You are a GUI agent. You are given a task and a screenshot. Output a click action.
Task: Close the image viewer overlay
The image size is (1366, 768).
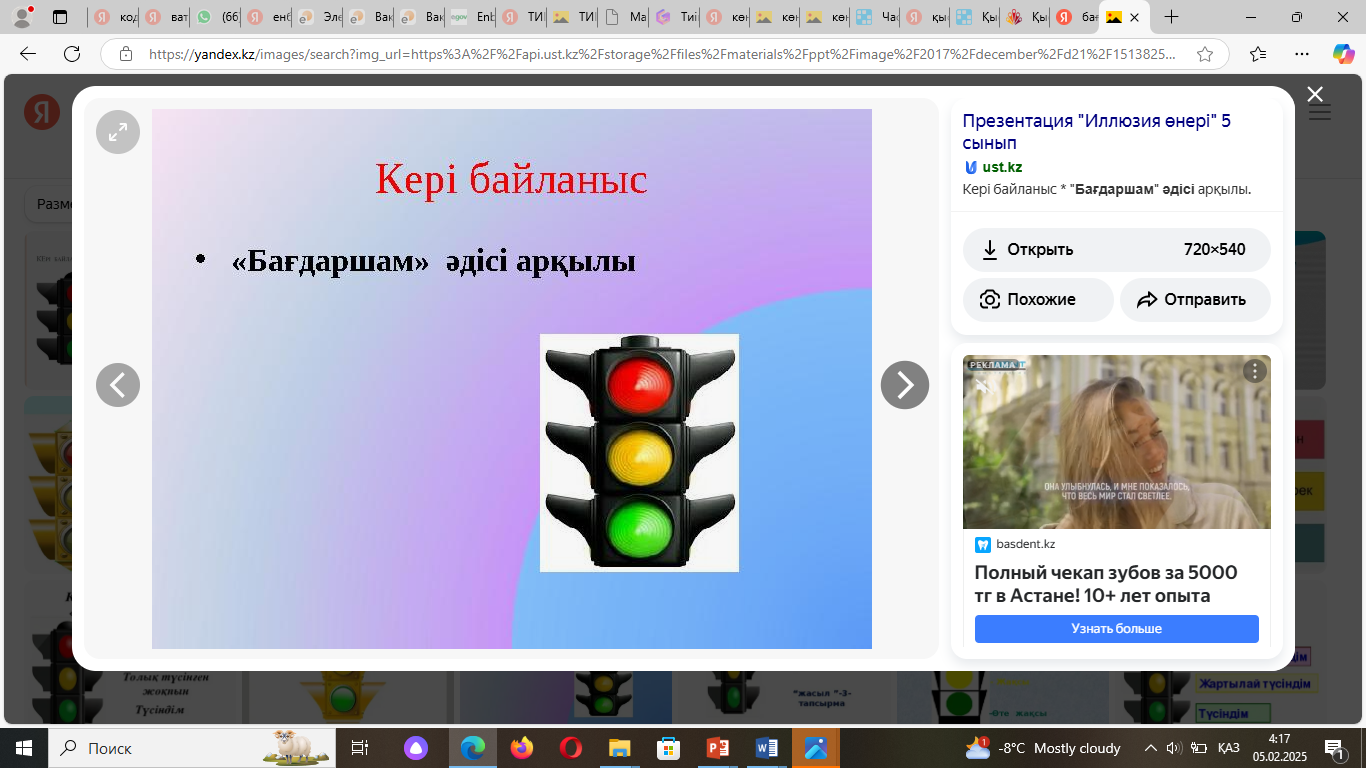(1315, 94)
